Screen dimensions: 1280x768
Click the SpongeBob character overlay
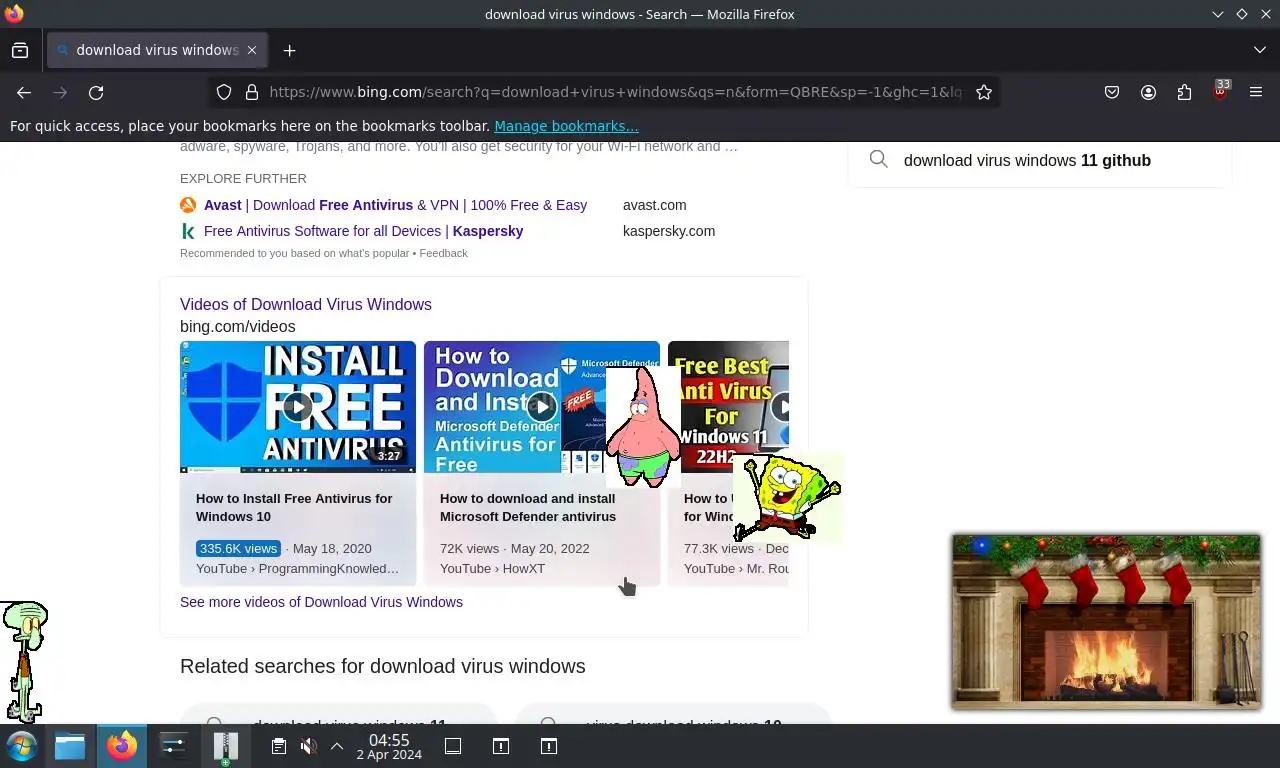tap(789, 497)
